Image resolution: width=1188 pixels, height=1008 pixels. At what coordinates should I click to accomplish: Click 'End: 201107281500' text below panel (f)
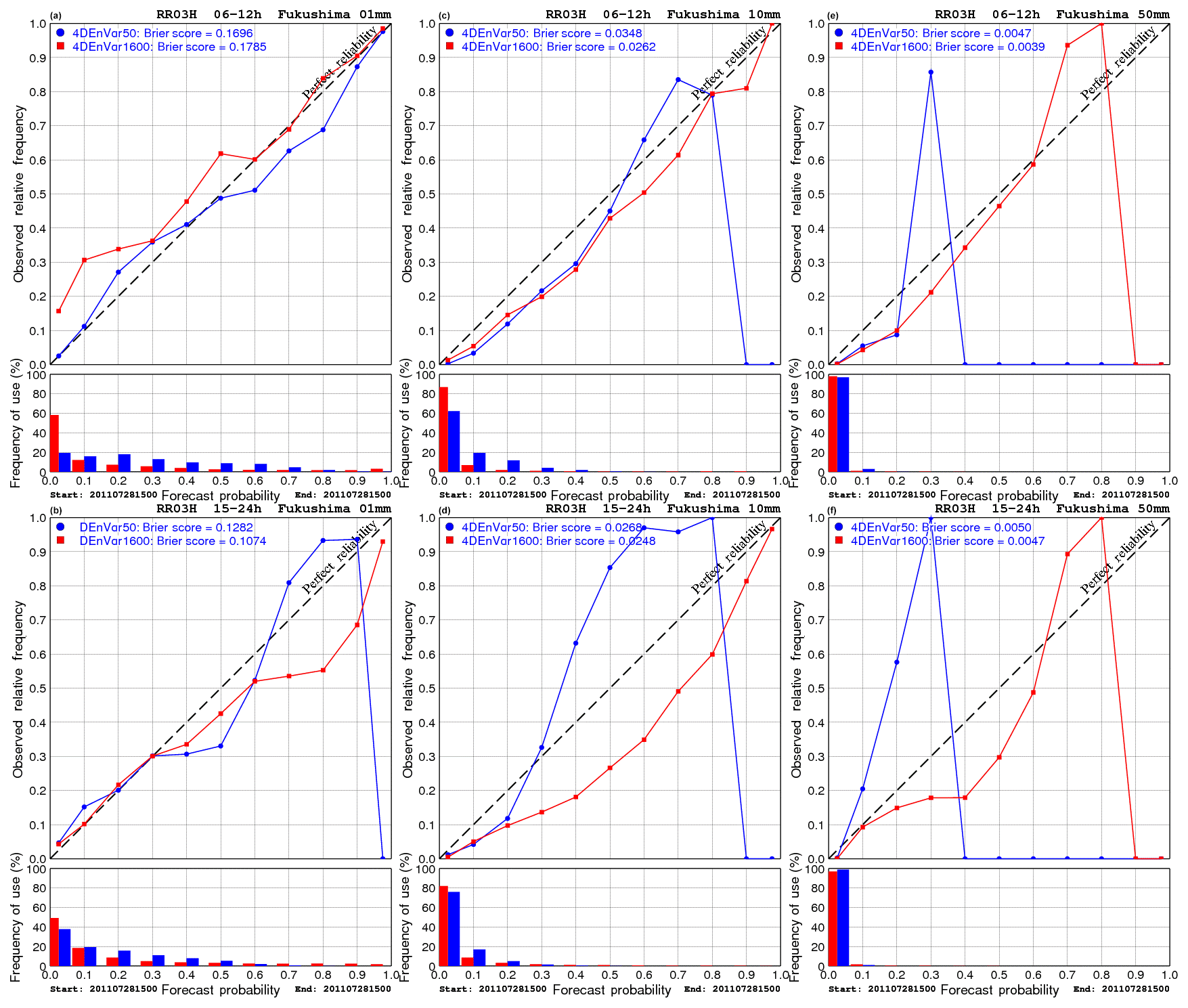point(1121,989)
